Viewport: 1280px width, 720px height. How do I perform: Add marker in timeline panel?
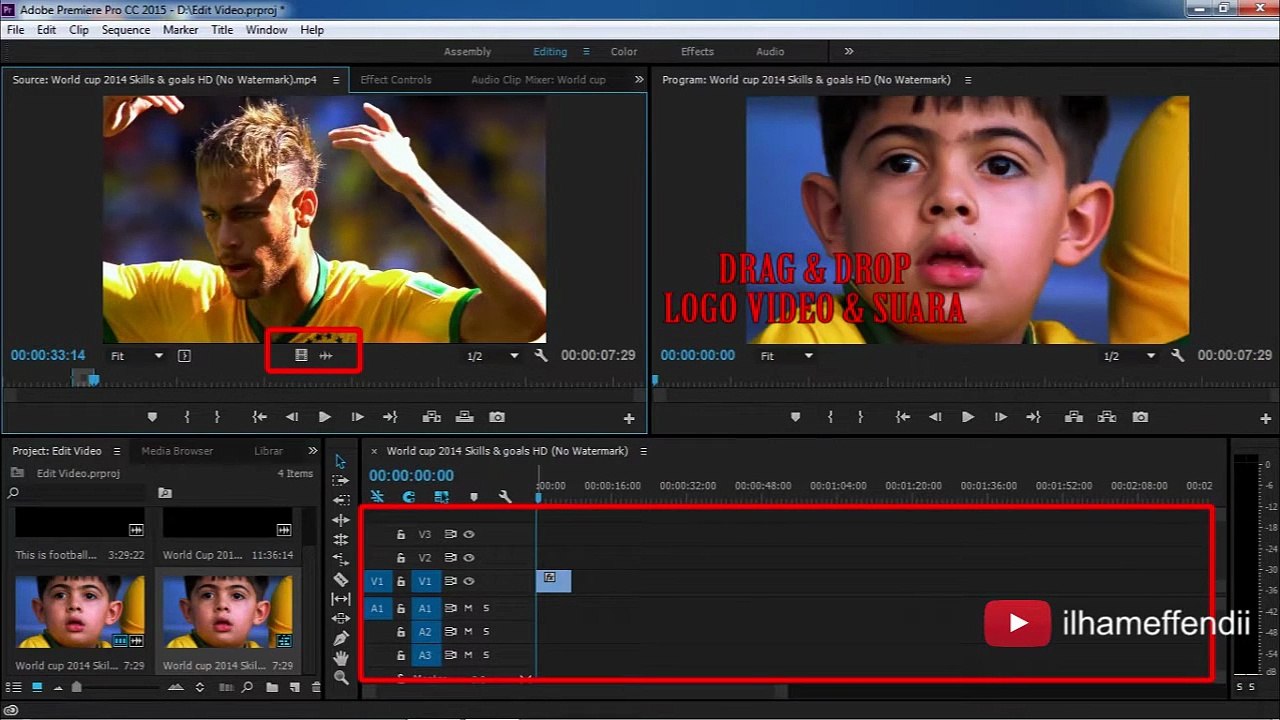(474, 497)
